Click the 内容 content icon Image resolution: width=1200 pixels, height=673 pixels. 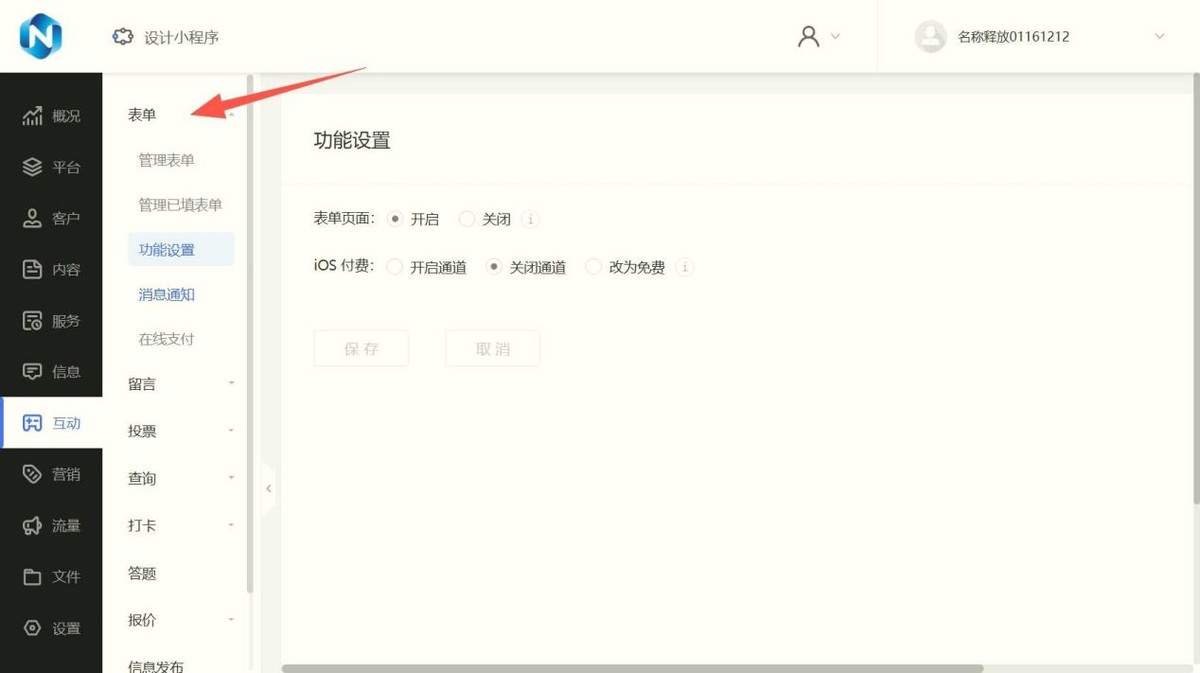click(x=51, y=268)
